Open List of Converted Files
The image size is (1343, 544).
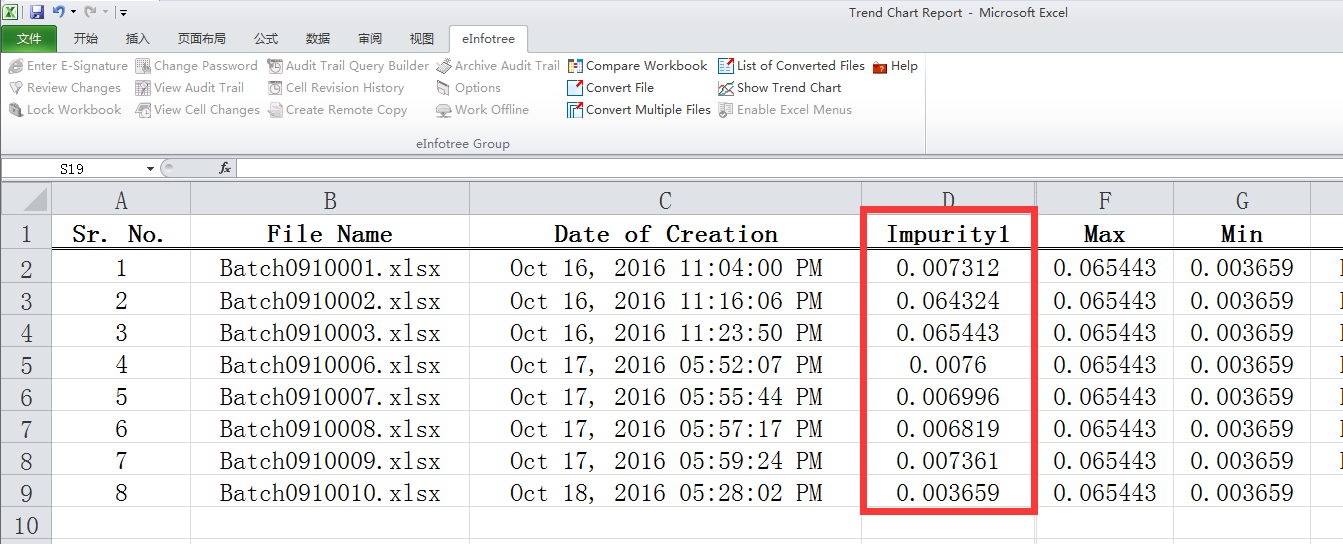726,66
